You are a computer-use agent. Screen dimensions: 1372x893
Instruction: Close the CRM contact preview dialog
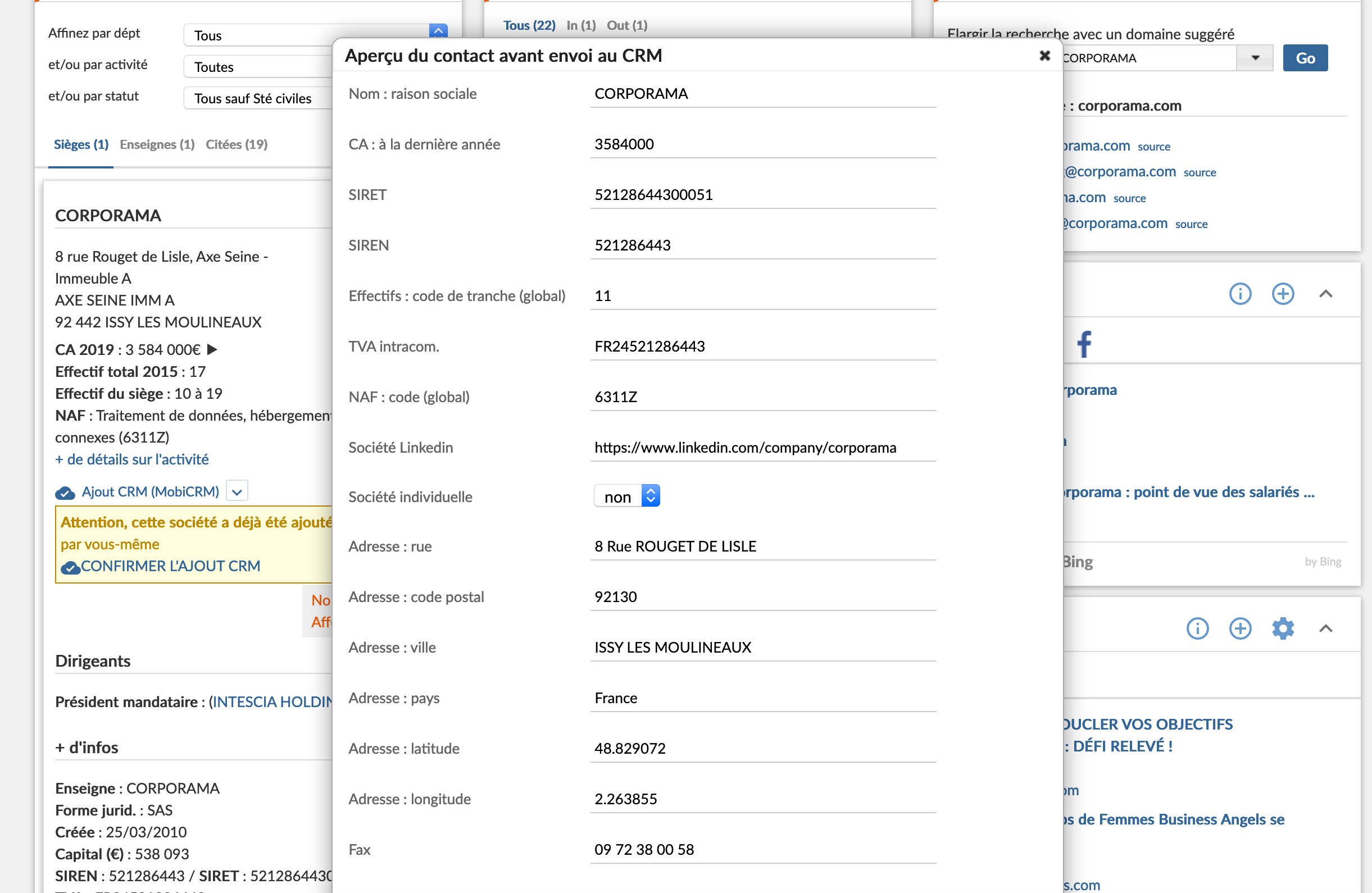pos(1044,56)
